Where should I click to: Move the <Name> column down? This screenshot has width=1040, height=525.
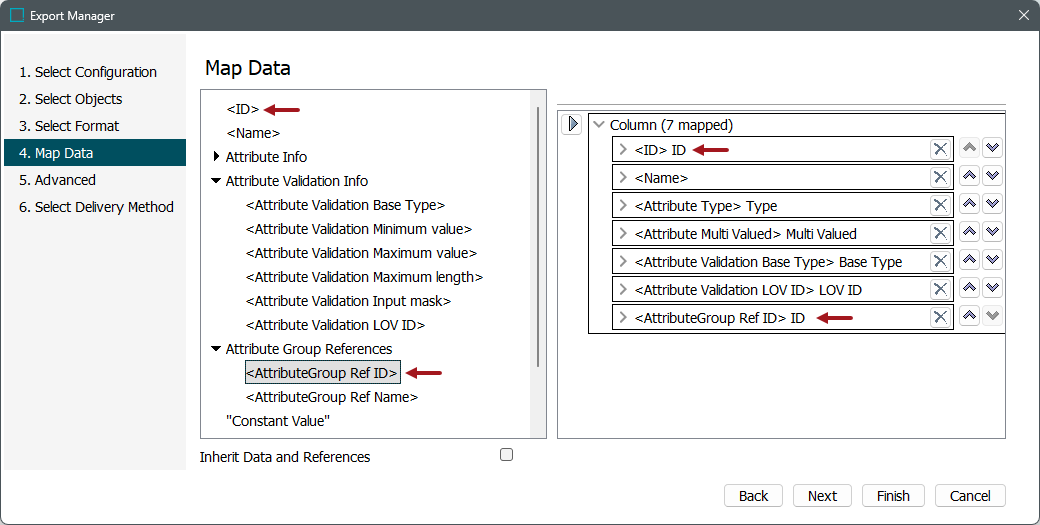992,177
